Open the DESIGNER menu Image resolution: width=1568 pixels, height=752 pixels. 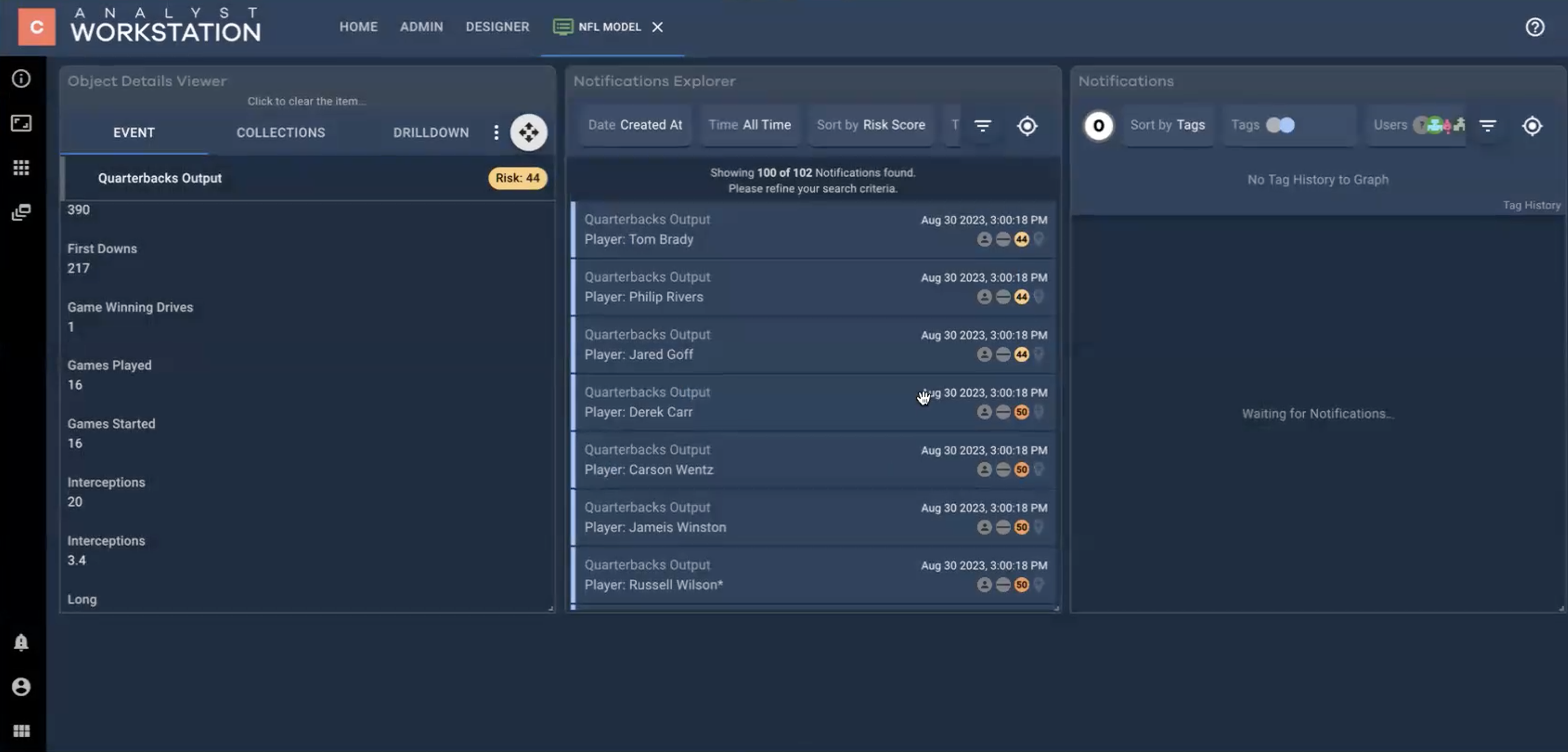498,27
